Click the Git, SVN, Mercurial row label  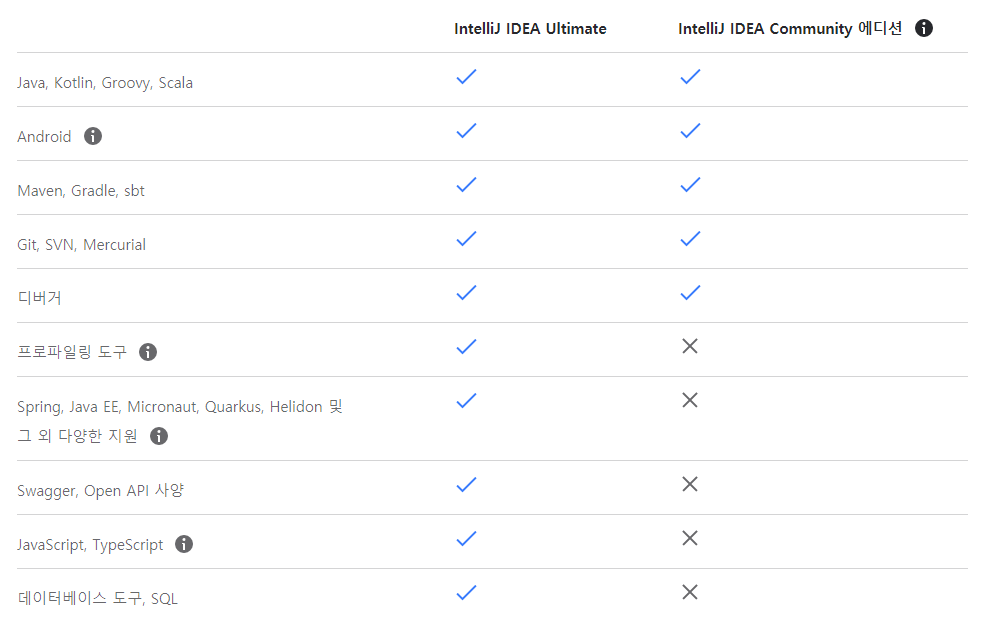(82, 245)
